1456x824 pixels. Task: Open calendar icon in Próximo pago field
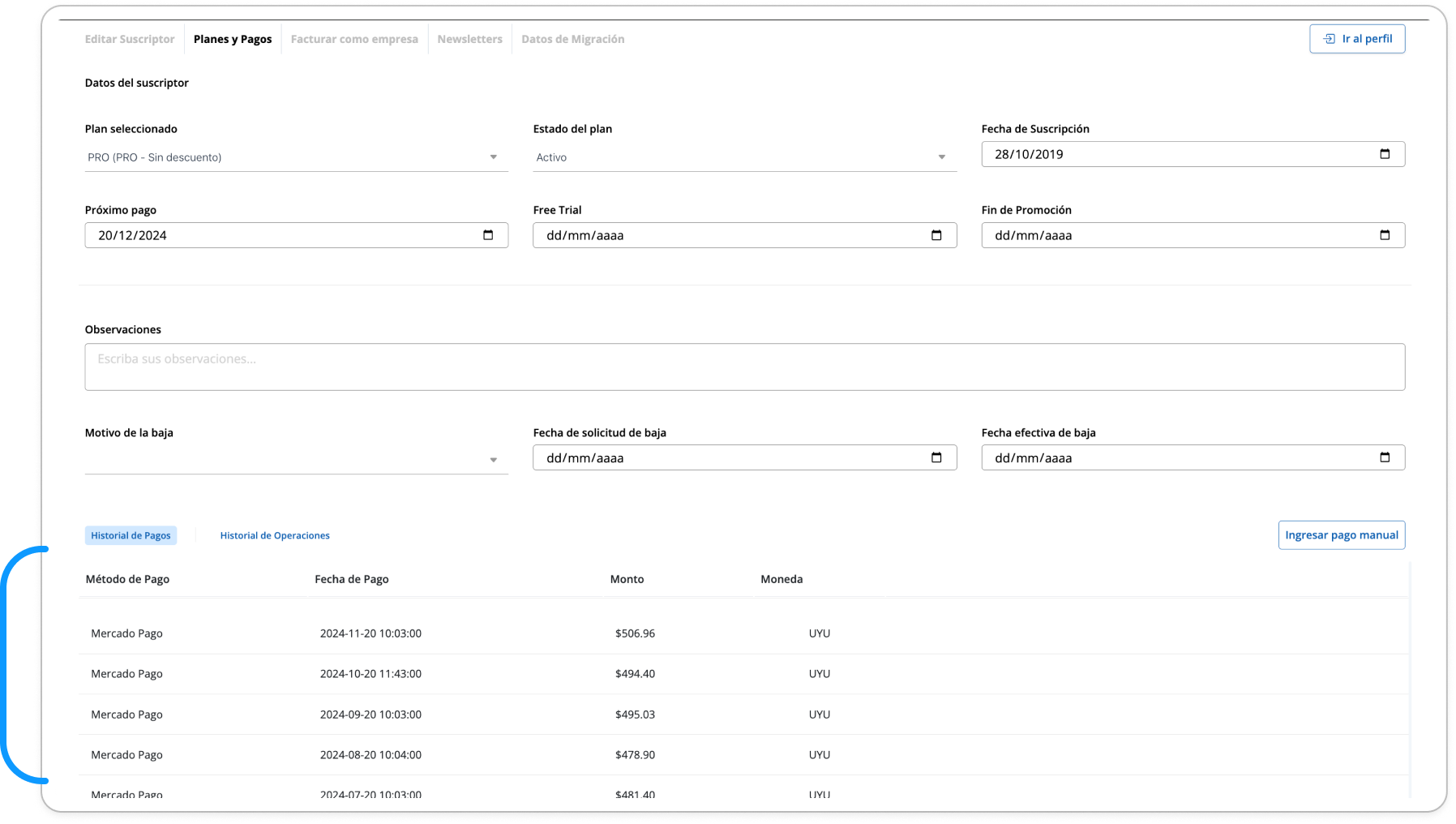488,235
